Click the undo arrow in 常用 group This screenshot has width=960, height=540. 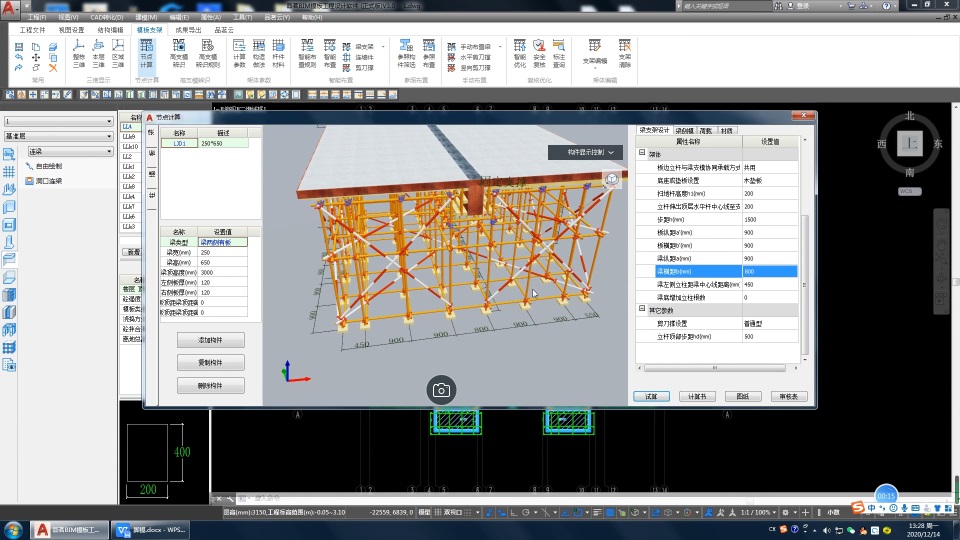[18, 57]
